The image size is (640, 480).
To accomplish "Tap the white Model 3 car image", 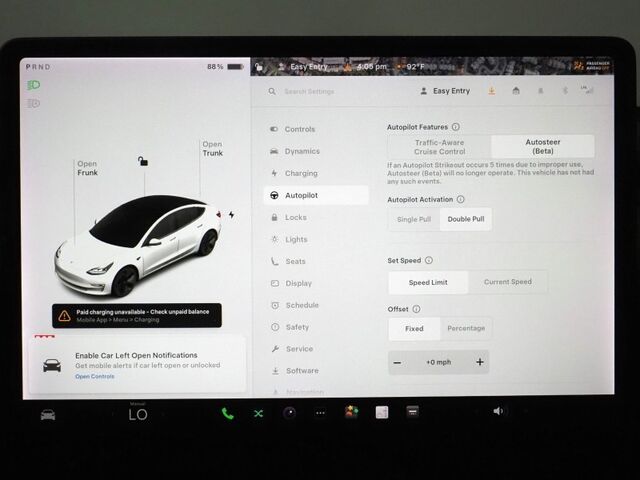I will pos(138,245).
